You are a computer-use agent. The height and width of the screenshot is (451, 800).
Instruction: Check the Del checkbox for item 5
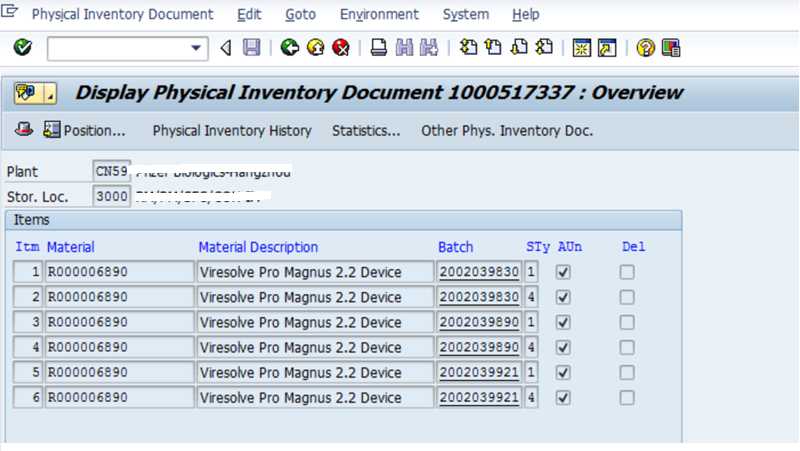tap(627, 372)
